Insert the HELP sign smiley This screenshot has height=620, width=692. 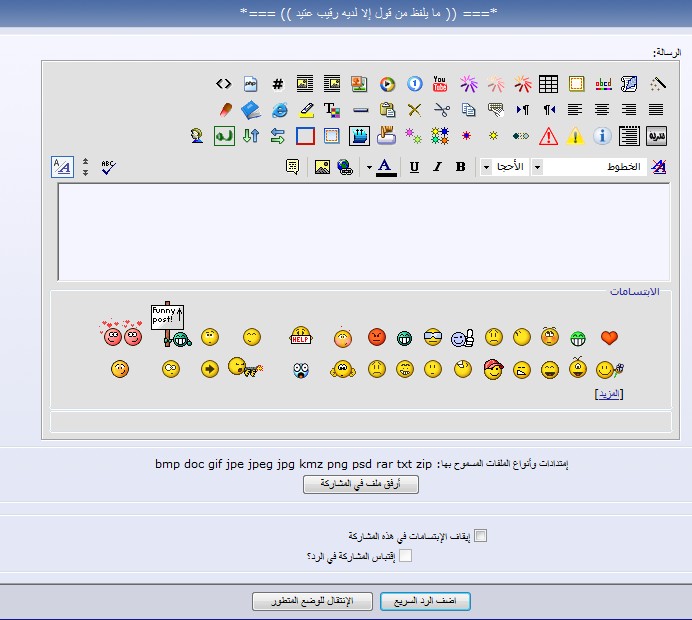pos(301,336)
